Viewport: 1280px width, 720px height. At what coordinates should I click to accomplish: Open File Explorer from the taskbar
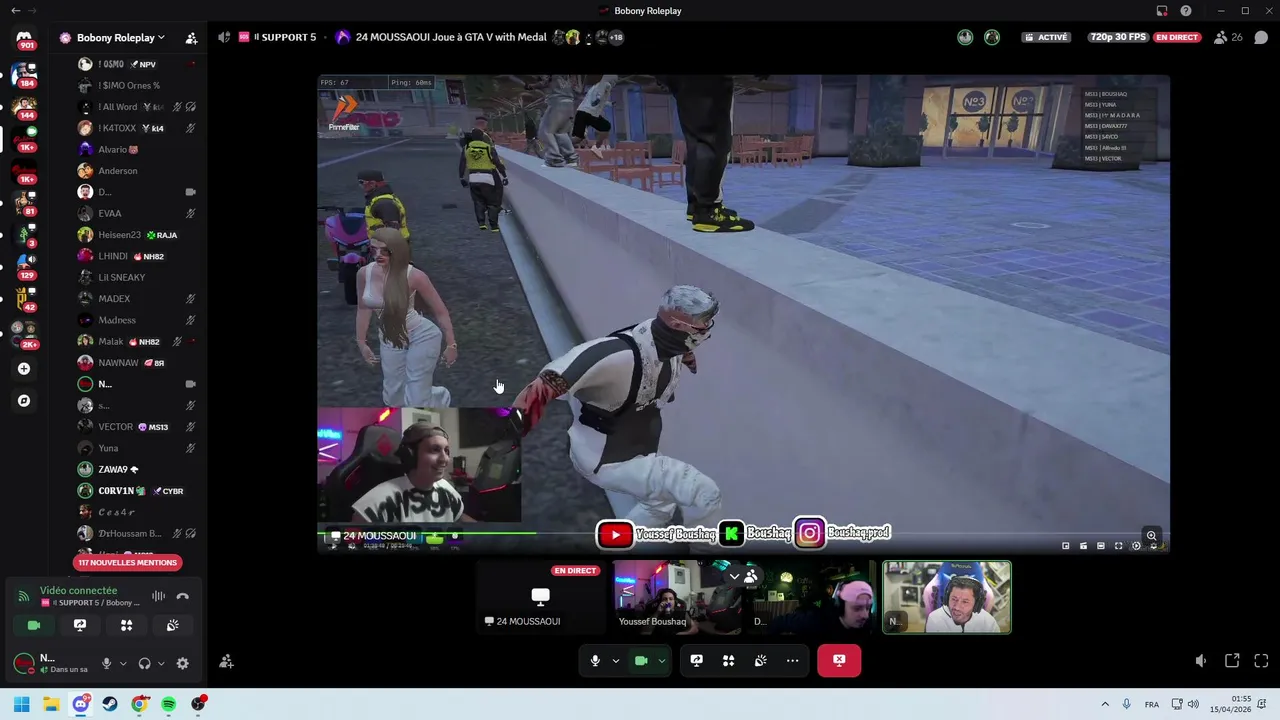pyautogui.click(x=51, y=704)
